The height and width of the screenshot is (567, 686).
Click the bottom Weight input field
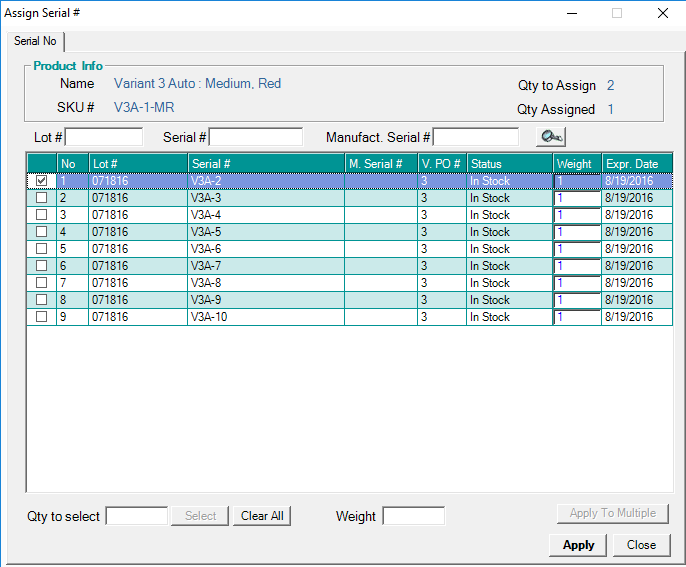[413, 516]
